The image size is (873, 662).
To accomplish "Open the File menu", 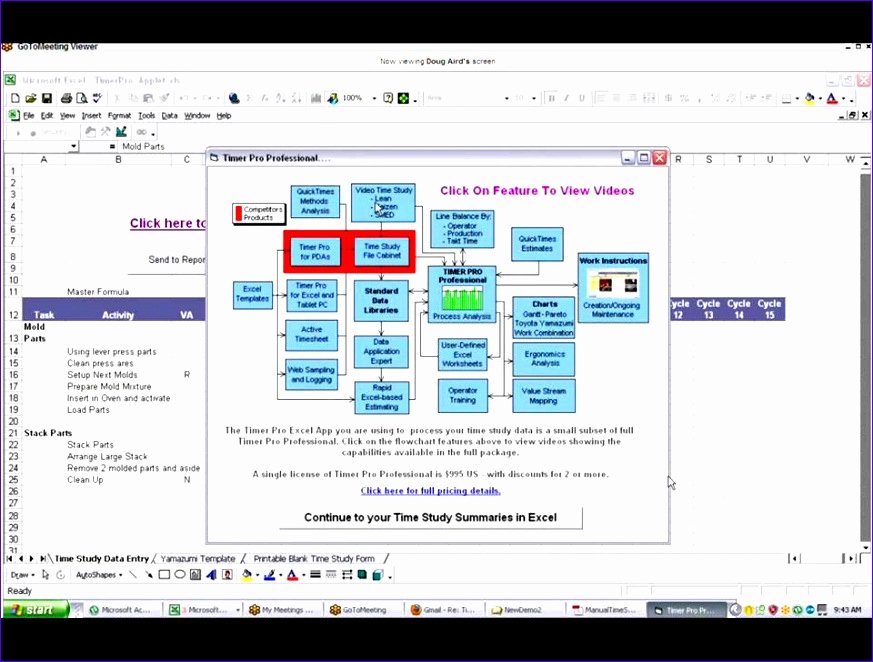I will pos(28,116).
